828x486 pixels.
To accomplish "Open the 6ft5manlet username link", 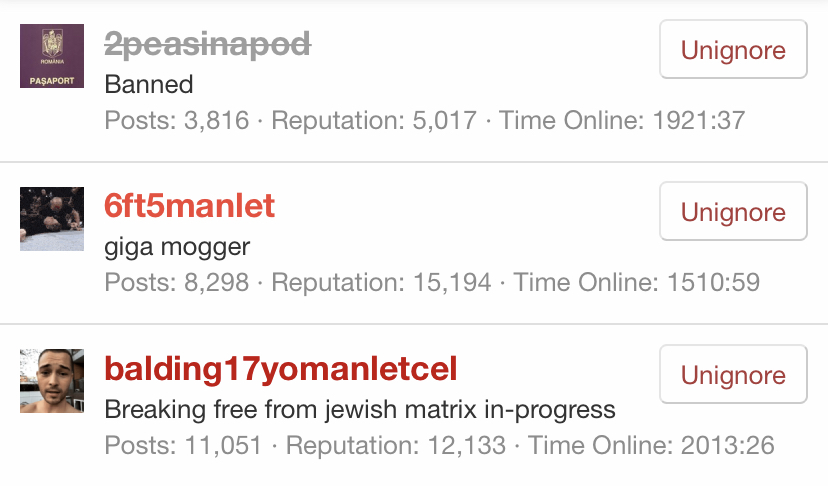I will [190, 206].
